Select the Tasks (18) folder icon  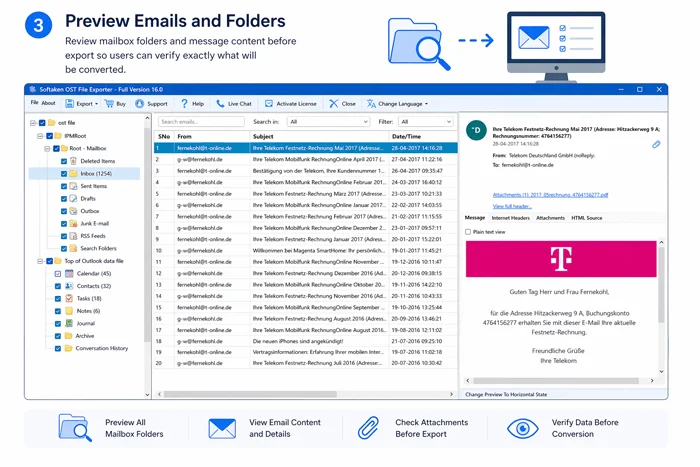click(x=69, y=298)
